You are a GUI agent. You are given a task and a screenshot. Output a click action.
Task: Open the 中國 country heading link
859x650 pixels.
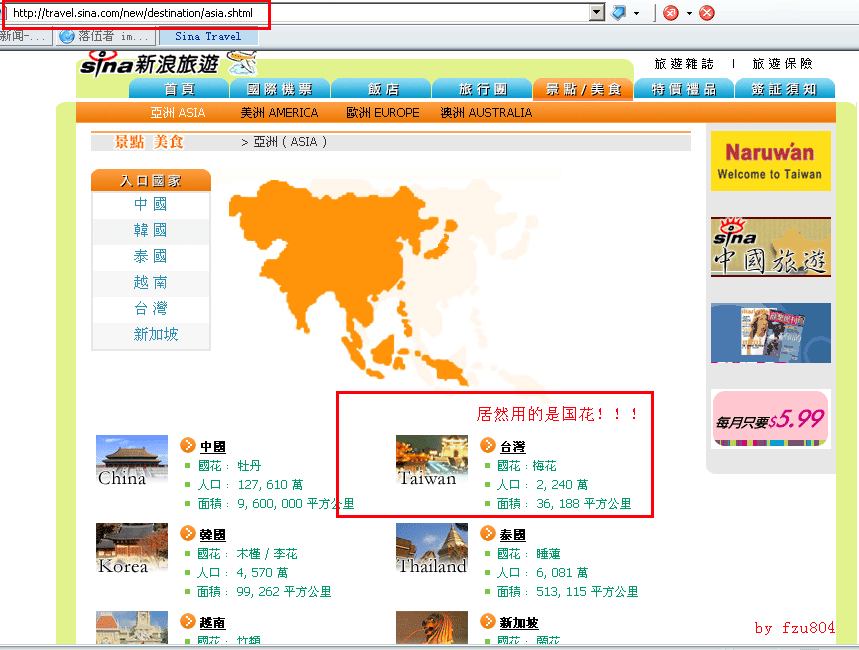213,447
